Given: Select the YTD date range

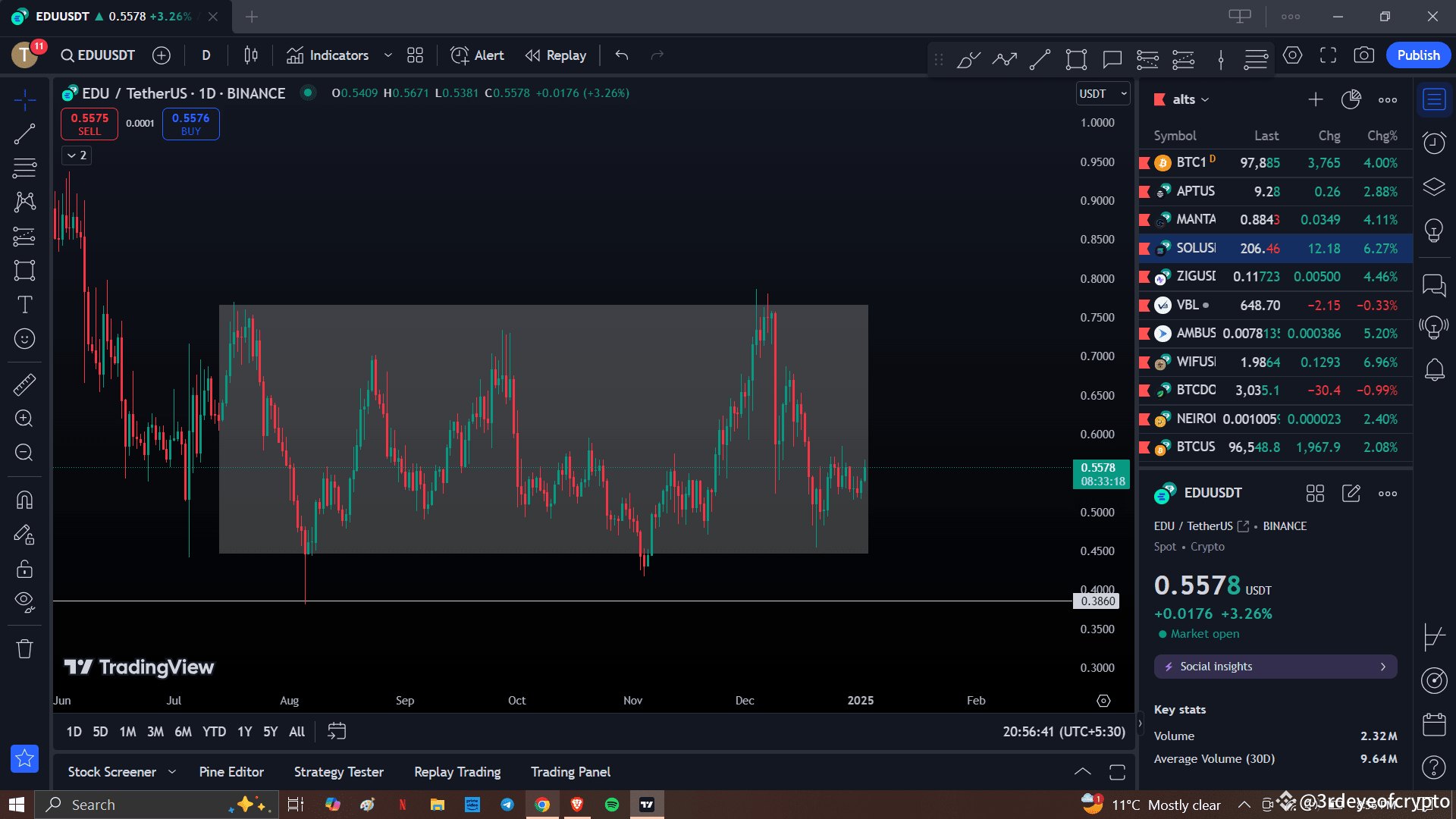Looking at the screenshot, I should tap(214, 732).
